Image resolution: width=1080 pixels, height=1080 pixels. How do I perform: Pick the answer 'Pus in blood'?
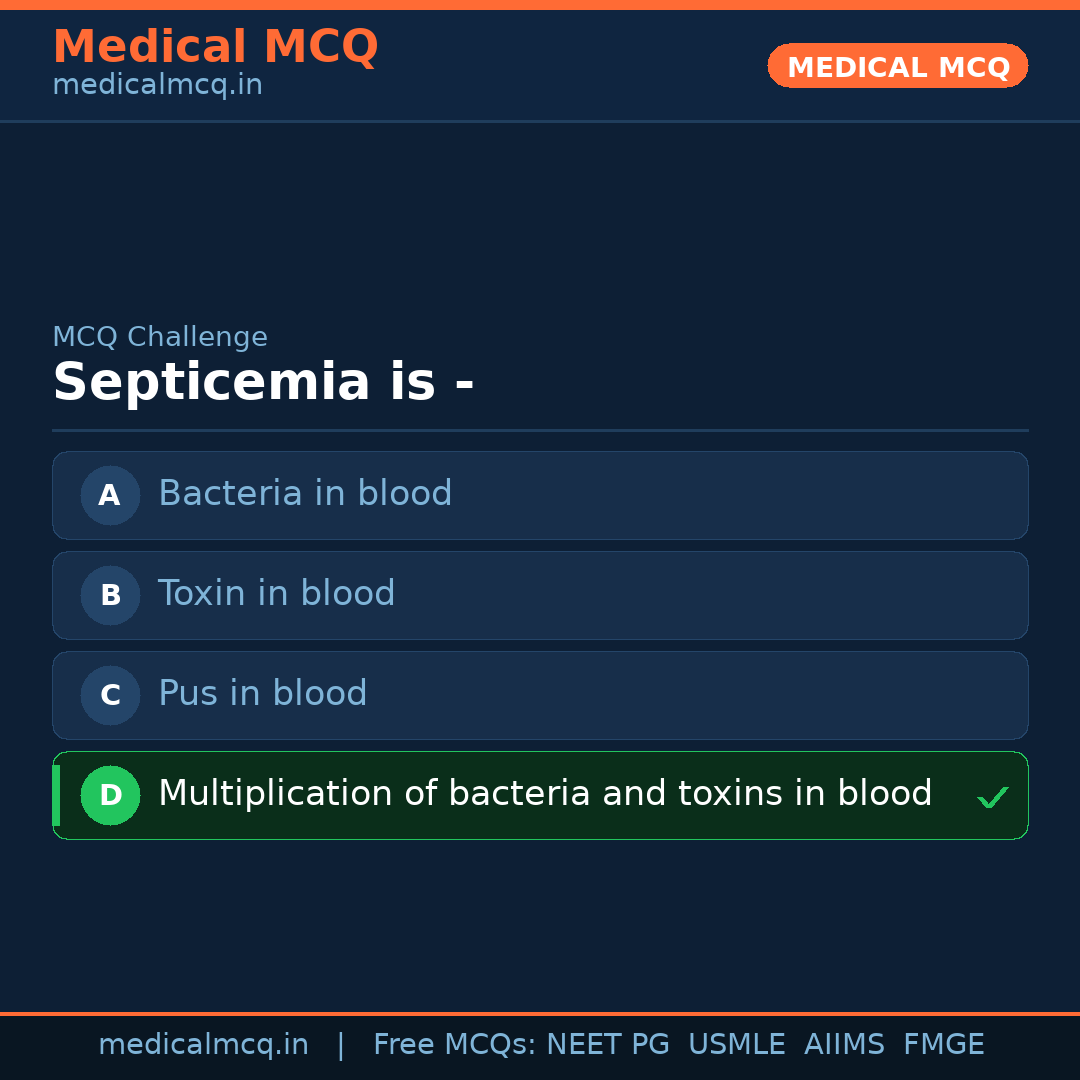point(263,694)
